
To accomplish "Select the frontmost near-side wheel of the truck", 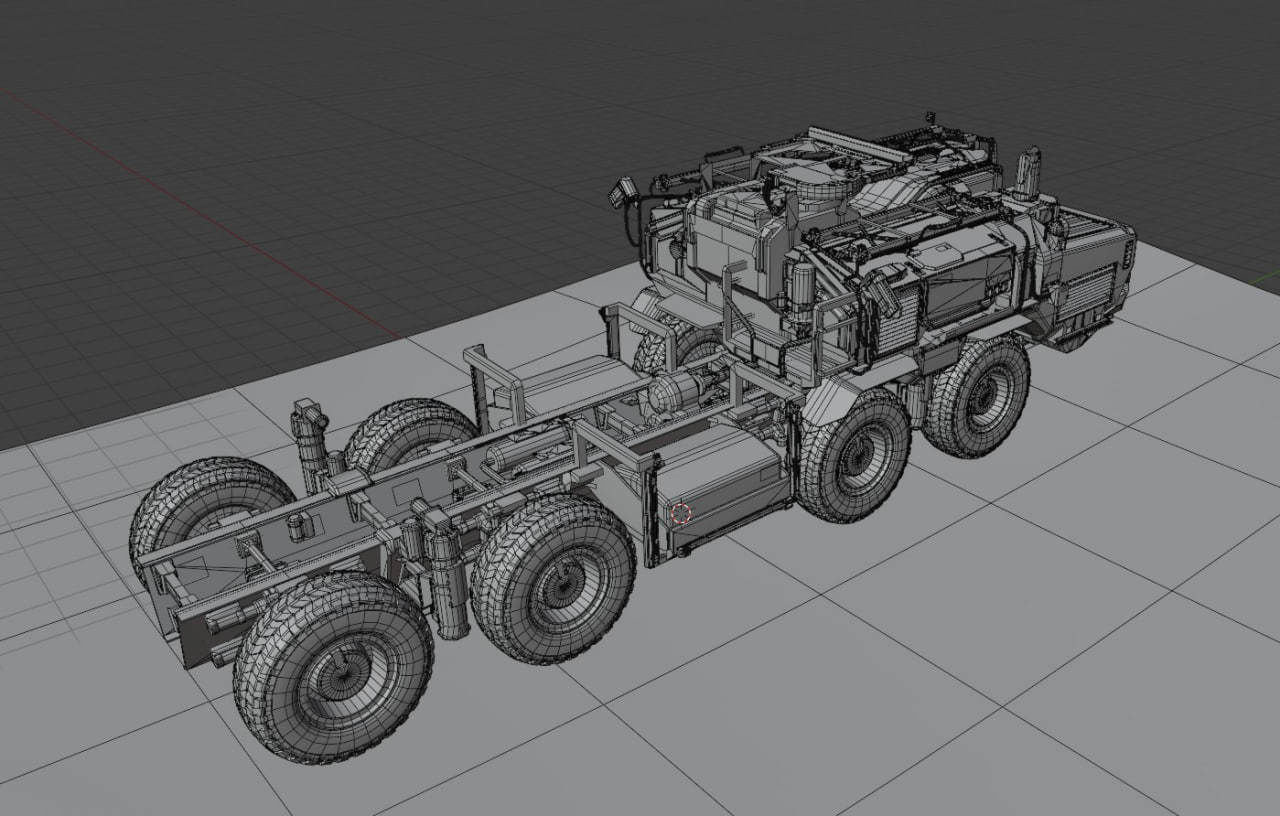I will pos(977,397).
